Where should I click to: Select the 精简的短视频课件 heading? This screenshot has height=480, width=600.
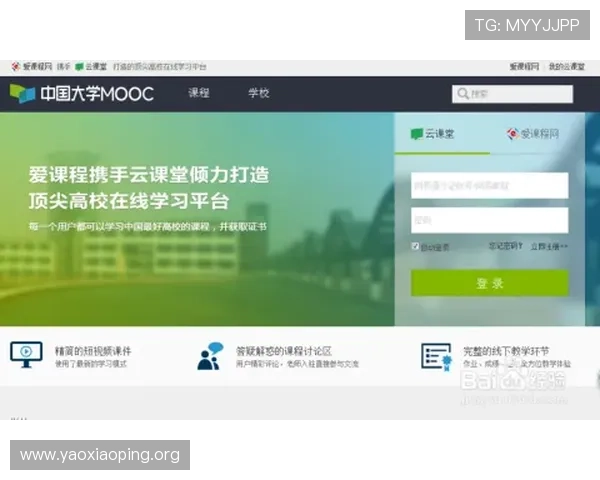[x=93, y=351]
